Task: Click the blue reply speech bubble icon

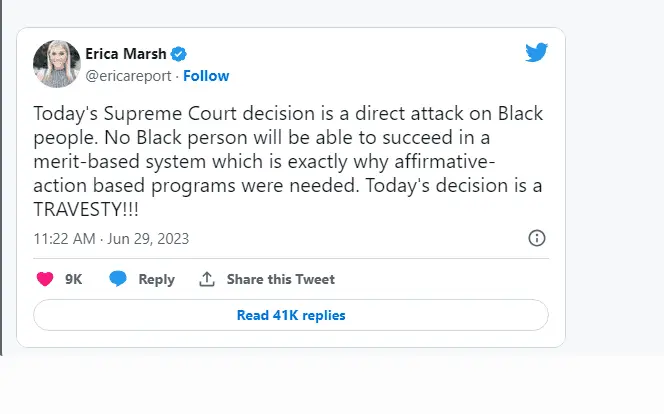Action: click(118, 279)
